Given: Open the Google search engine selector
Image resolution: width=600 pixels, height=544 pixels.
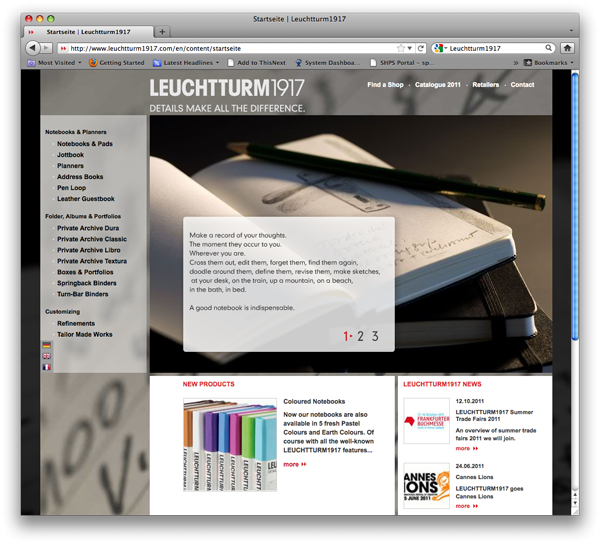Looking at the screenshot, I should 440,48.
